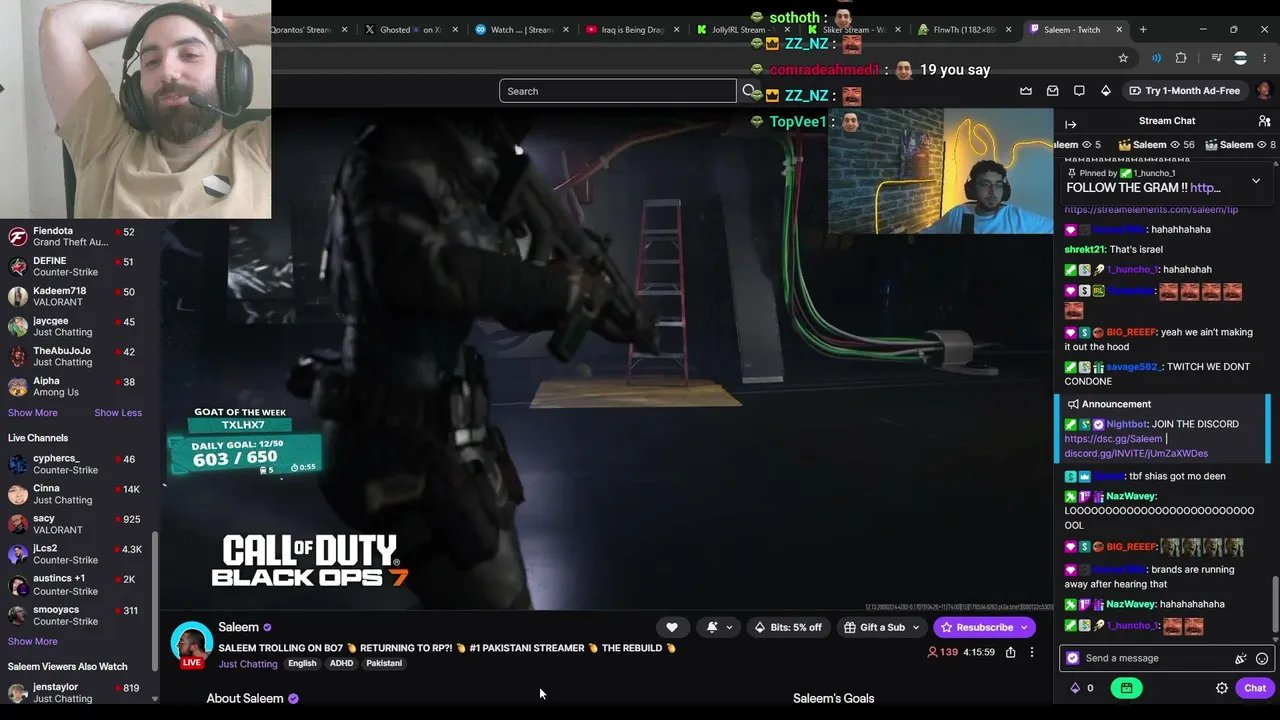The image size is (1280, 720).
Task: Switch to the Ghosted on X tab
Action: tap(410, 30)
